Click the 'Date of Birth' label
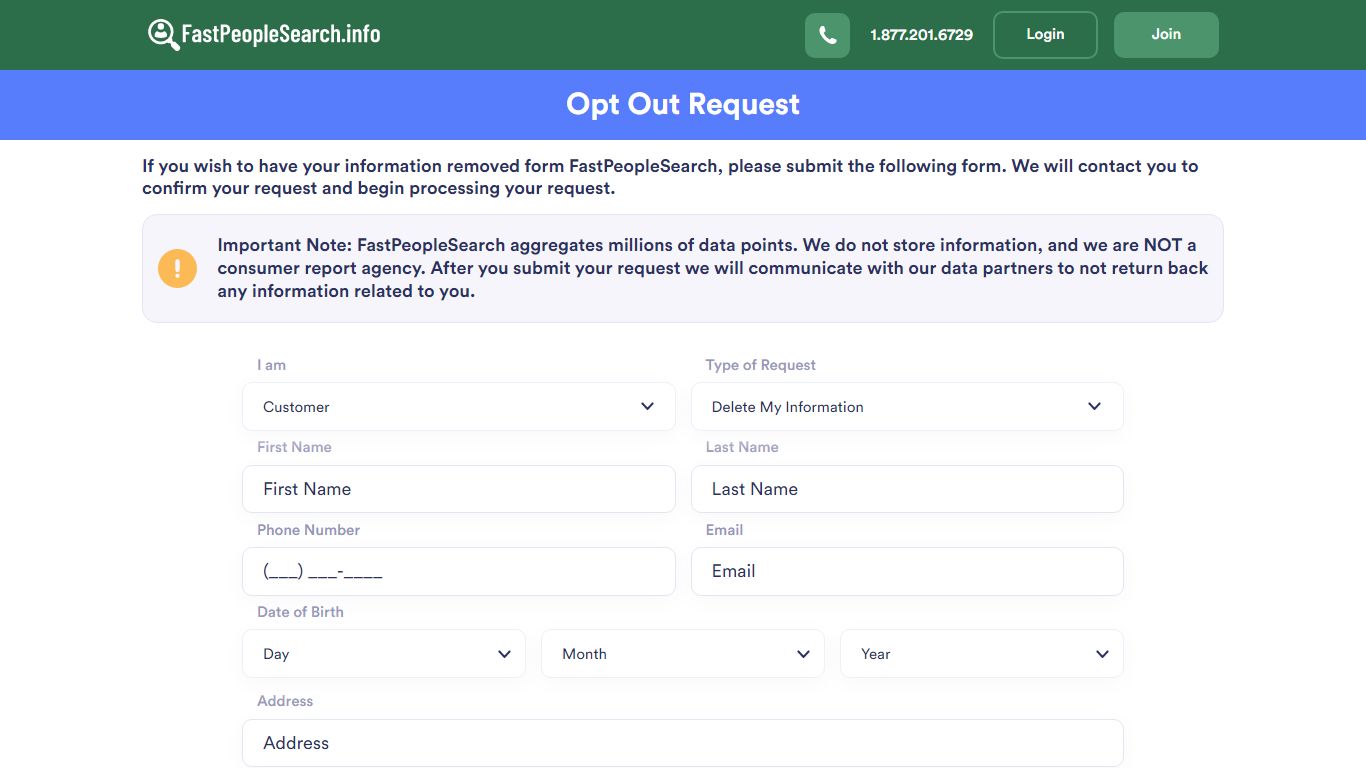 coord(300,612)
